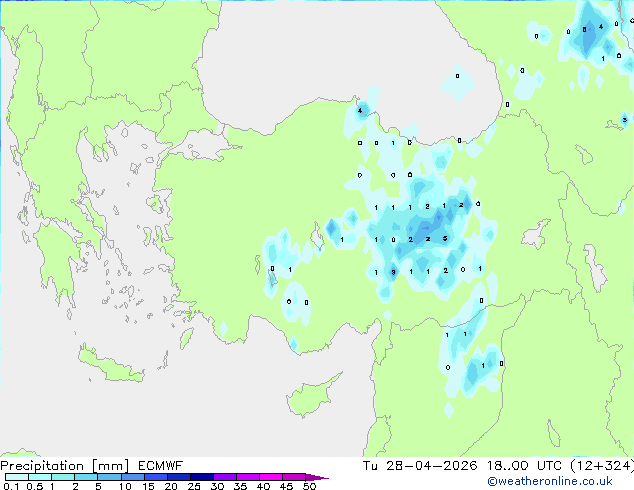Click the legend label '0.5'
Image resolution: width=634 pixels, height=490 pixels.
(x=34, y=486)
